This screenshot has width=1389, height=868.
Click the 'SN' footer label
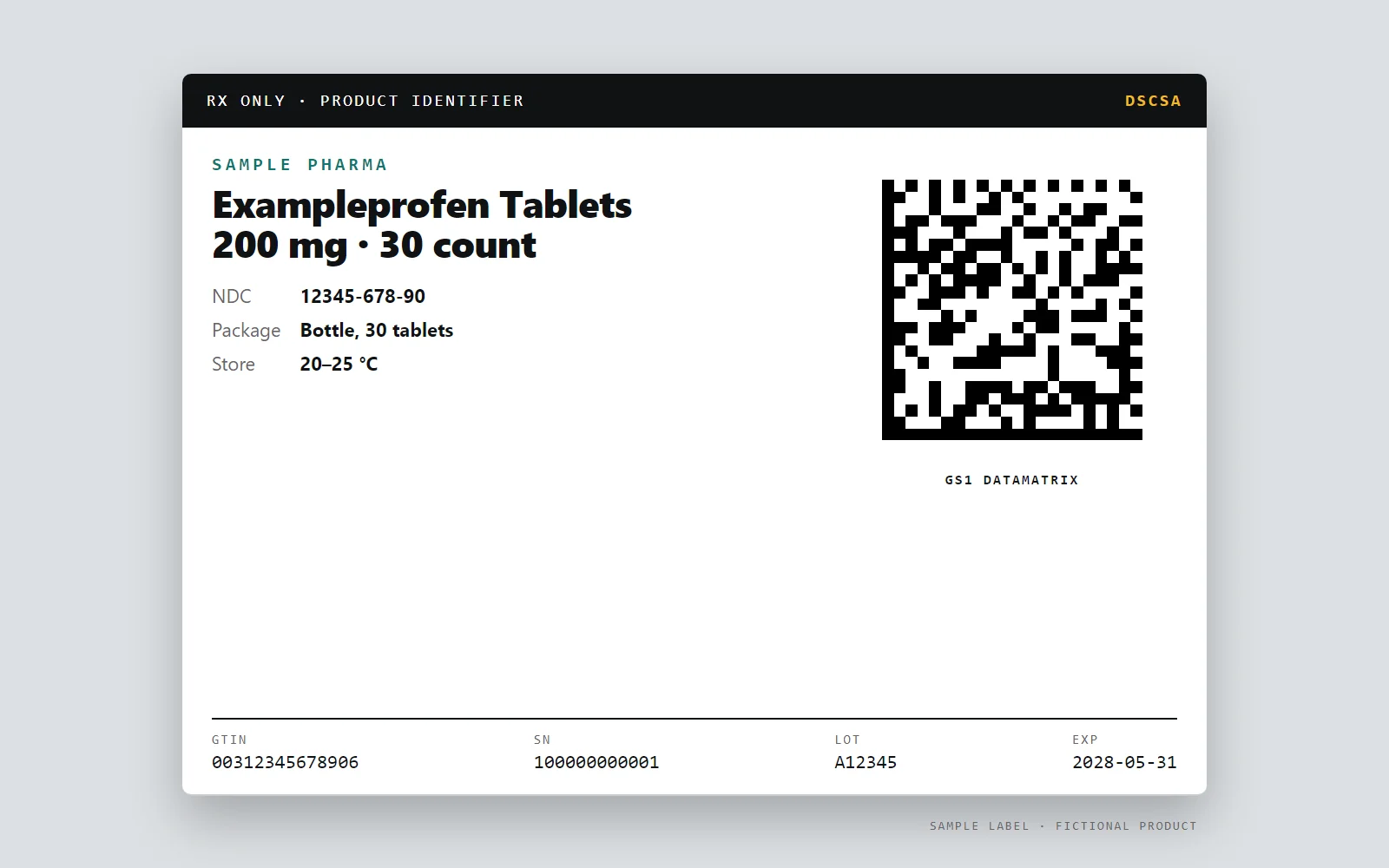543,740
